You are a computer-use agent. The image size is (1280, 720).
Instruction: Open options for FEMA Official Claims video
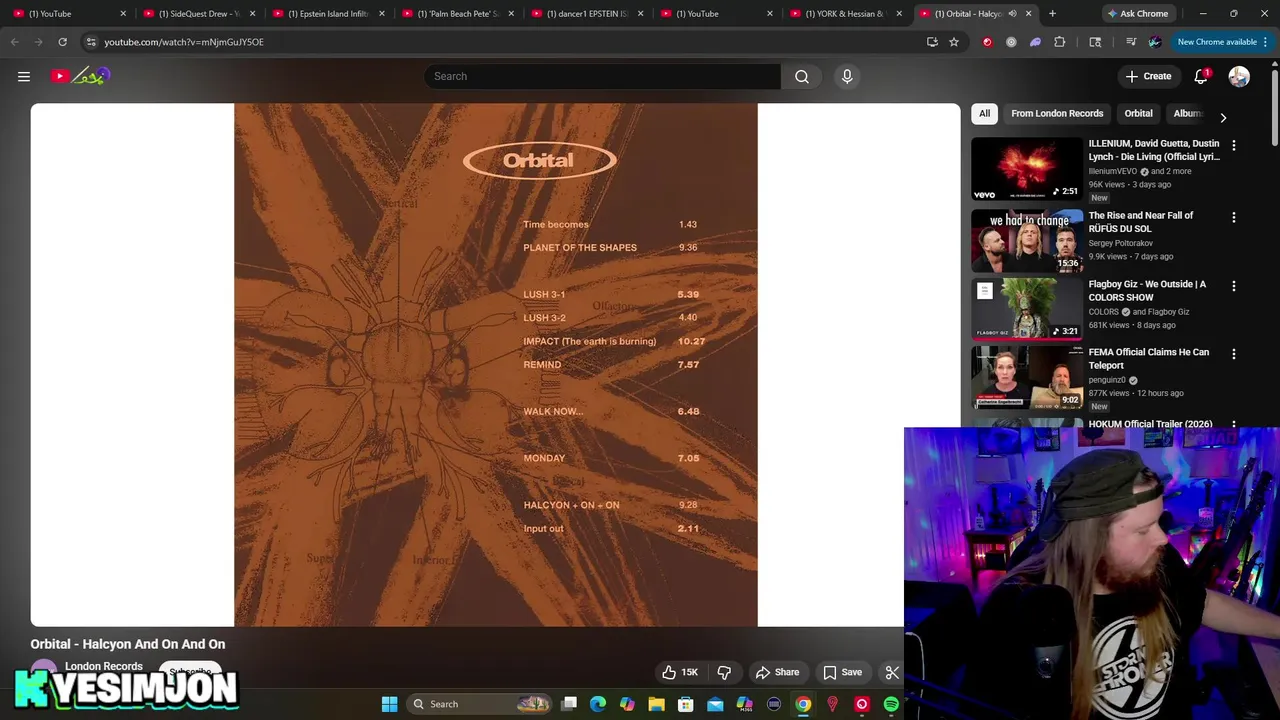point(1233,354)
